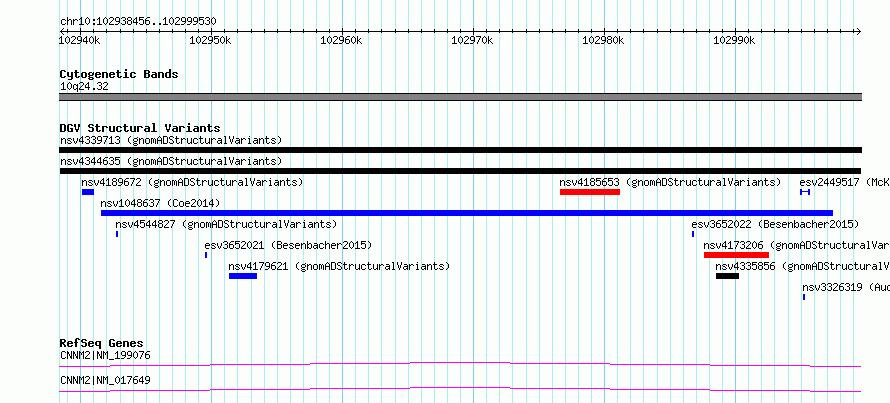The height and width of the screenshot is (403, 890).
Task: Open esv2449517 variant label
Action: (x=845, y=182)
